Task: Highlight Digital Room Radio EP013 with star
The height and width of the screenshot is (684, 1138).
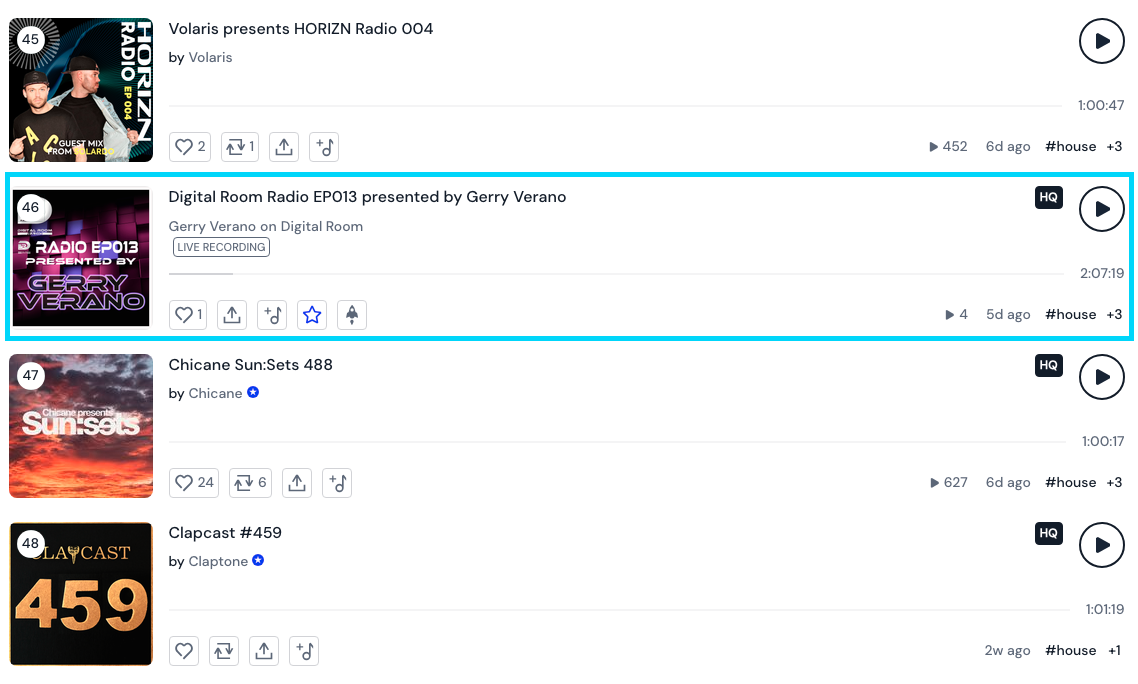Action: pyautogui.click(x=312, y=315)
